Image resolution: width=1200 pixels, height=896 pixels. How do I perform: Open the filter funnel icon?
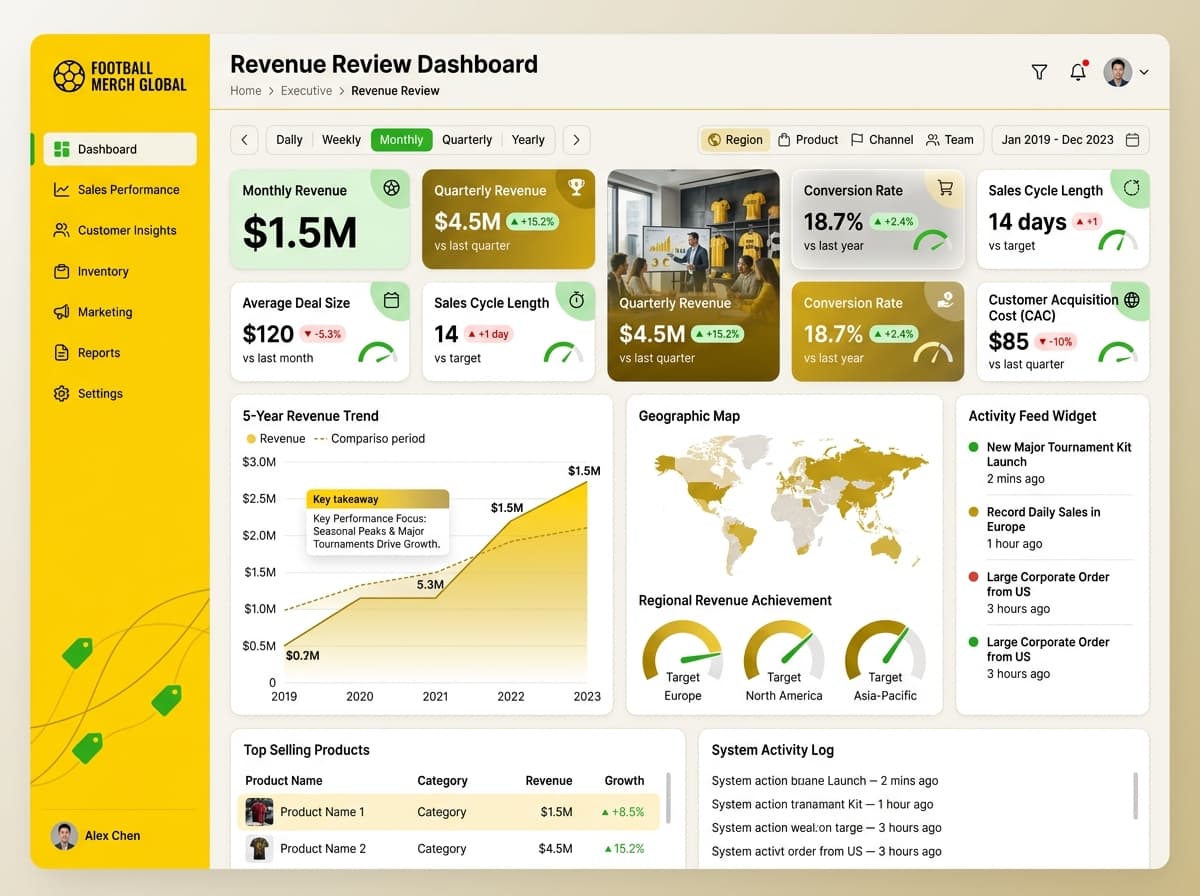pos(1039,72)
